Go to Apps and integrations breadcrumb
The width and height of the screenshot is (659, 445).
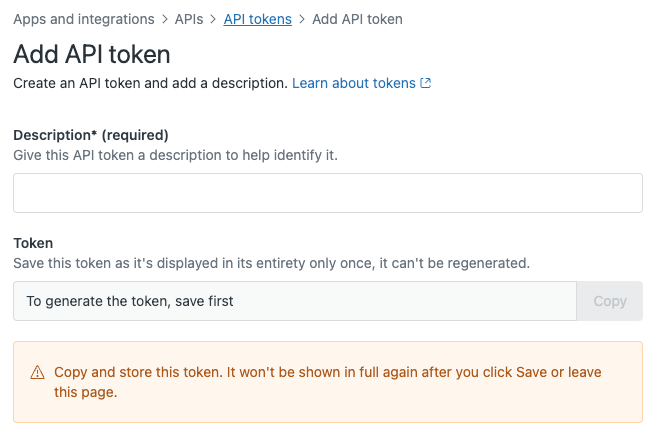click(x=84, y=19)
